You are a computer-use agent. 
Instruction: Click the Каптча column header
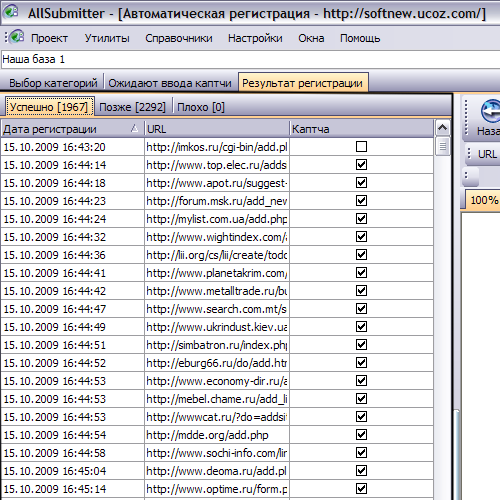point(362,129)
